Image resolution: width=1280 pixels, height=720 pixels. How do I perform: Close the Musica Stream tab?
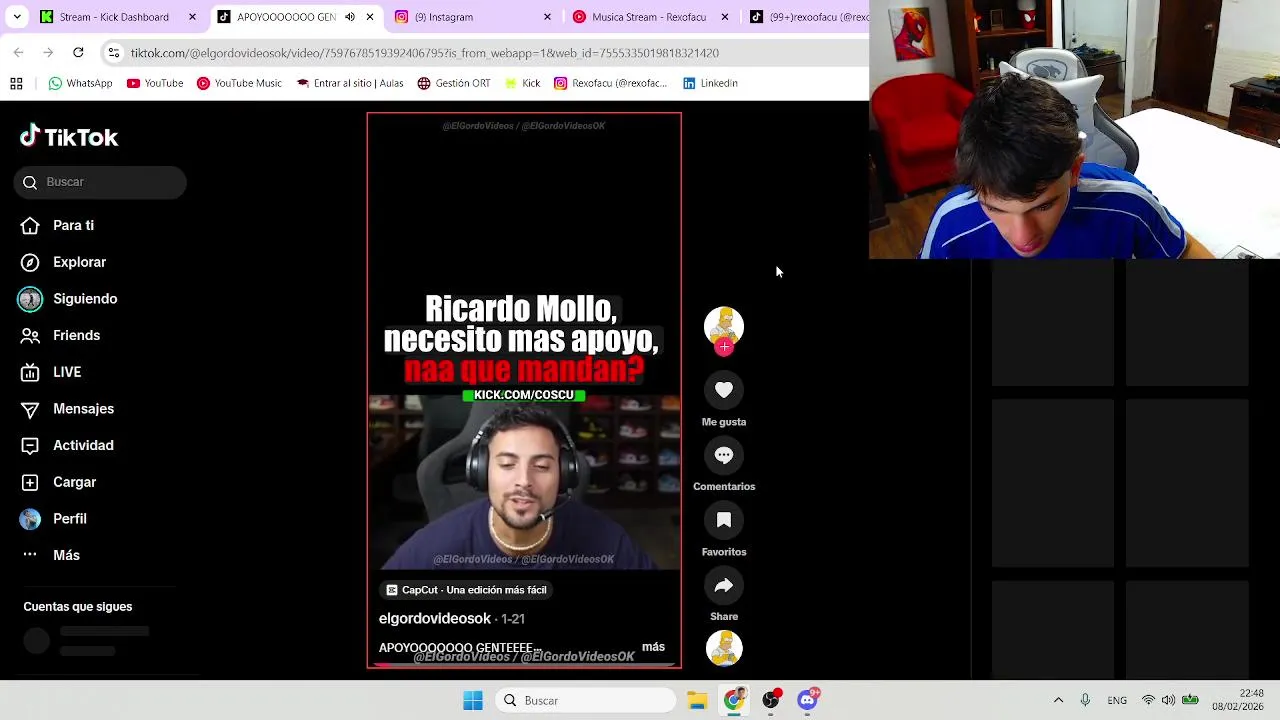pyautogui.click(x=724, y=17)
